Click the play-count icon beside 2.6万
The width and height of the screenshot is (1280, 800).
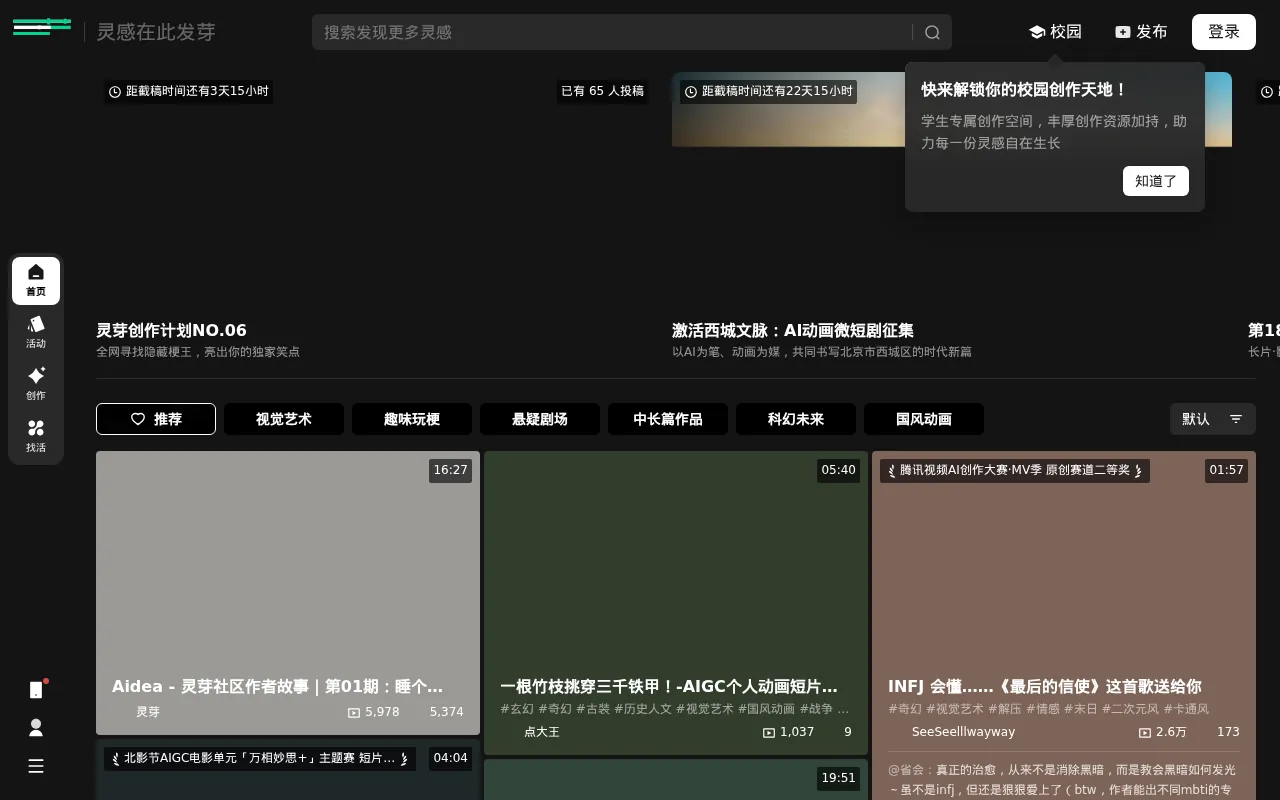1145,732
